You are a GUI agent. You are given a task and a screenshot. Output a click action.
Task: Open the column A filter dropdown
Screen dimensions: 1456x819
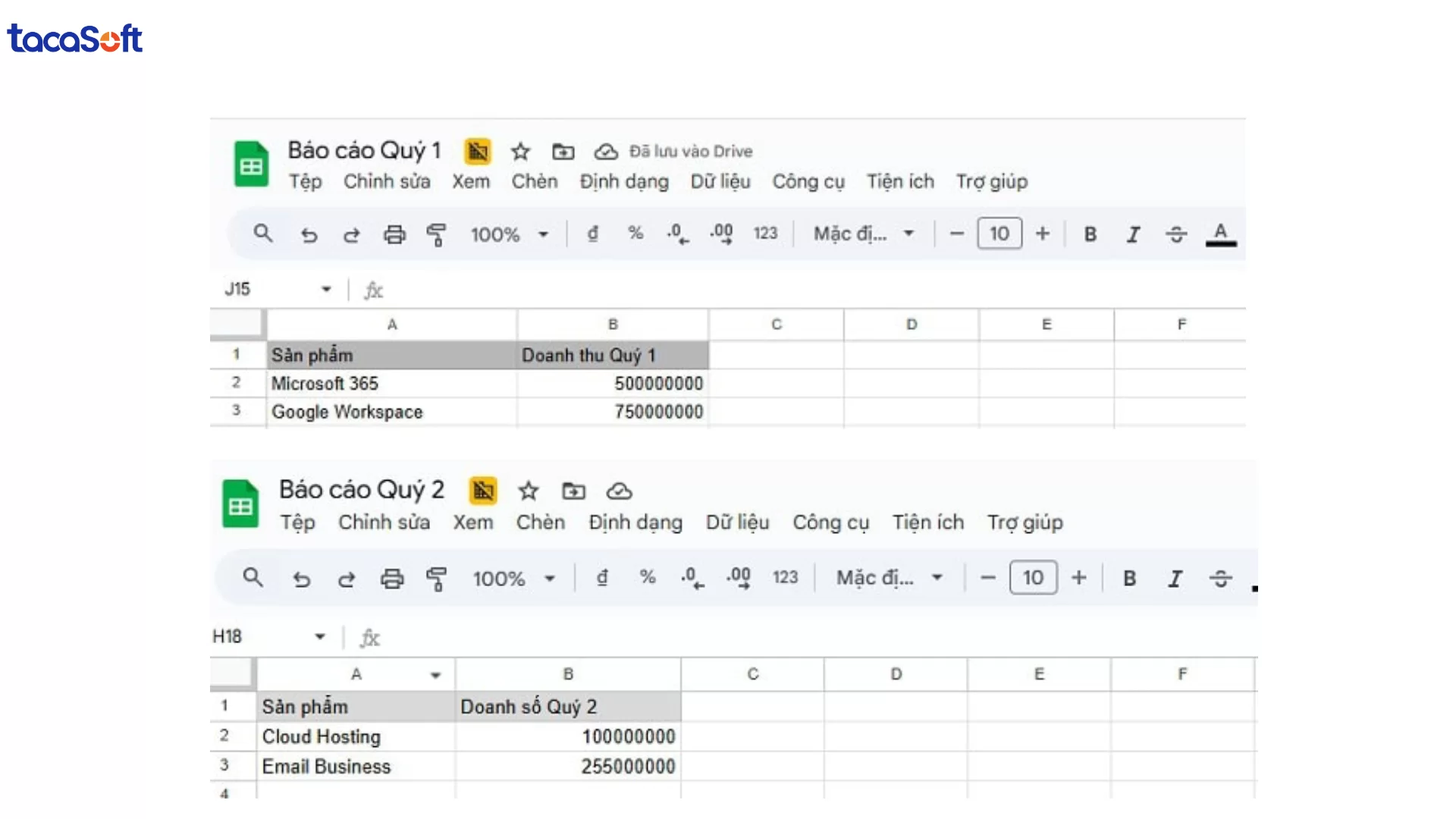(436, 674)
